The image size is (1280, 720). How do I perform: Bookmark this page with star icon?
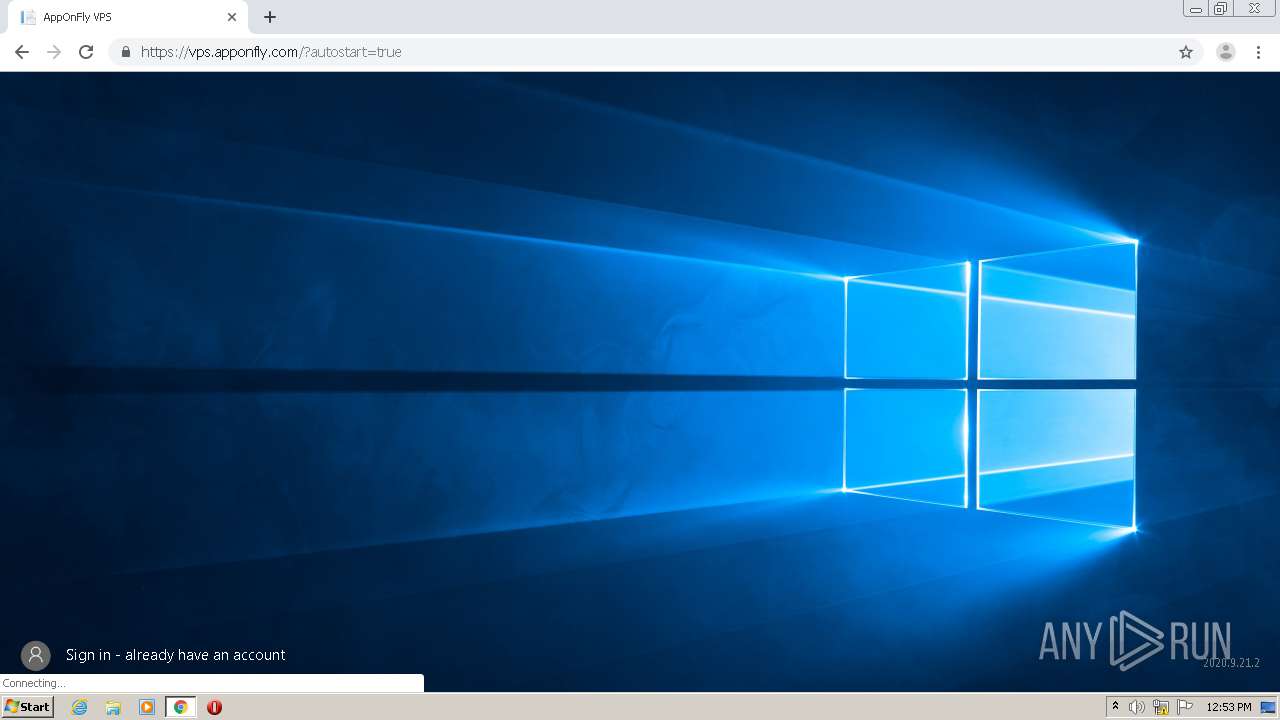tap(1186, 52)
